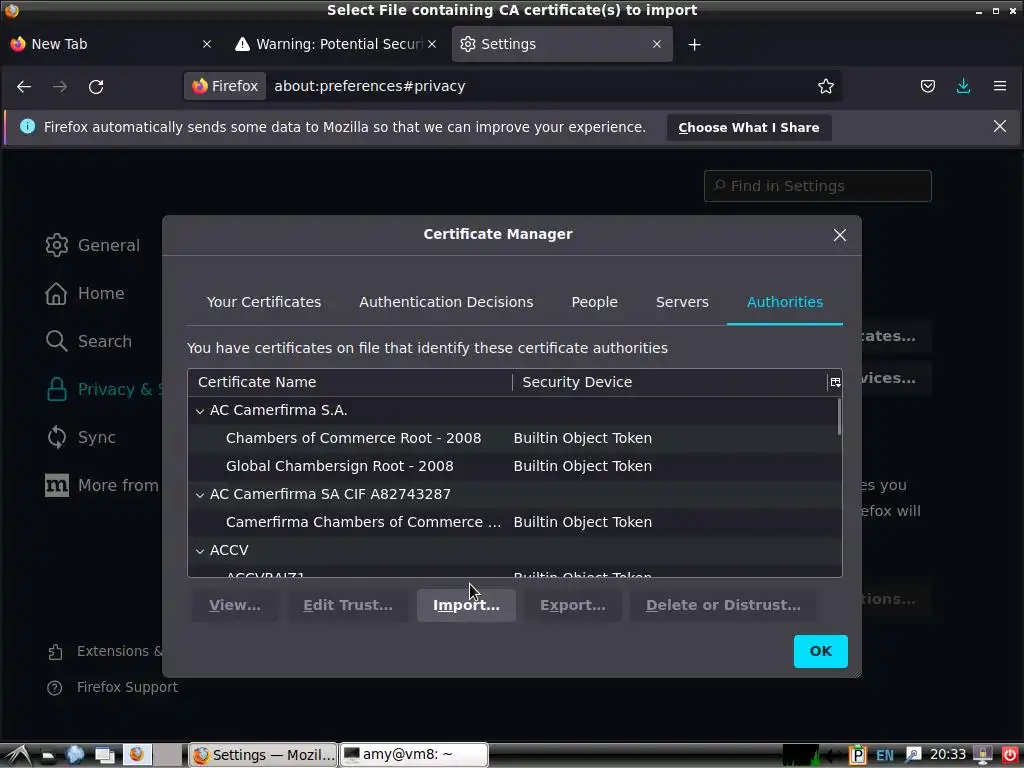Viewport: 1024px width, 768px height.
Task: Click the forward navigation arrow
Action: [x=60, y=87]
